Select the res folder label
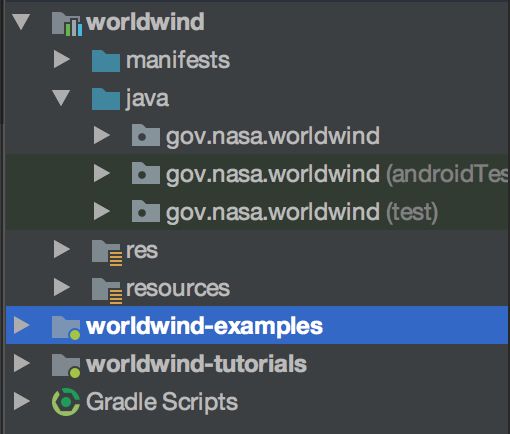 142,251
